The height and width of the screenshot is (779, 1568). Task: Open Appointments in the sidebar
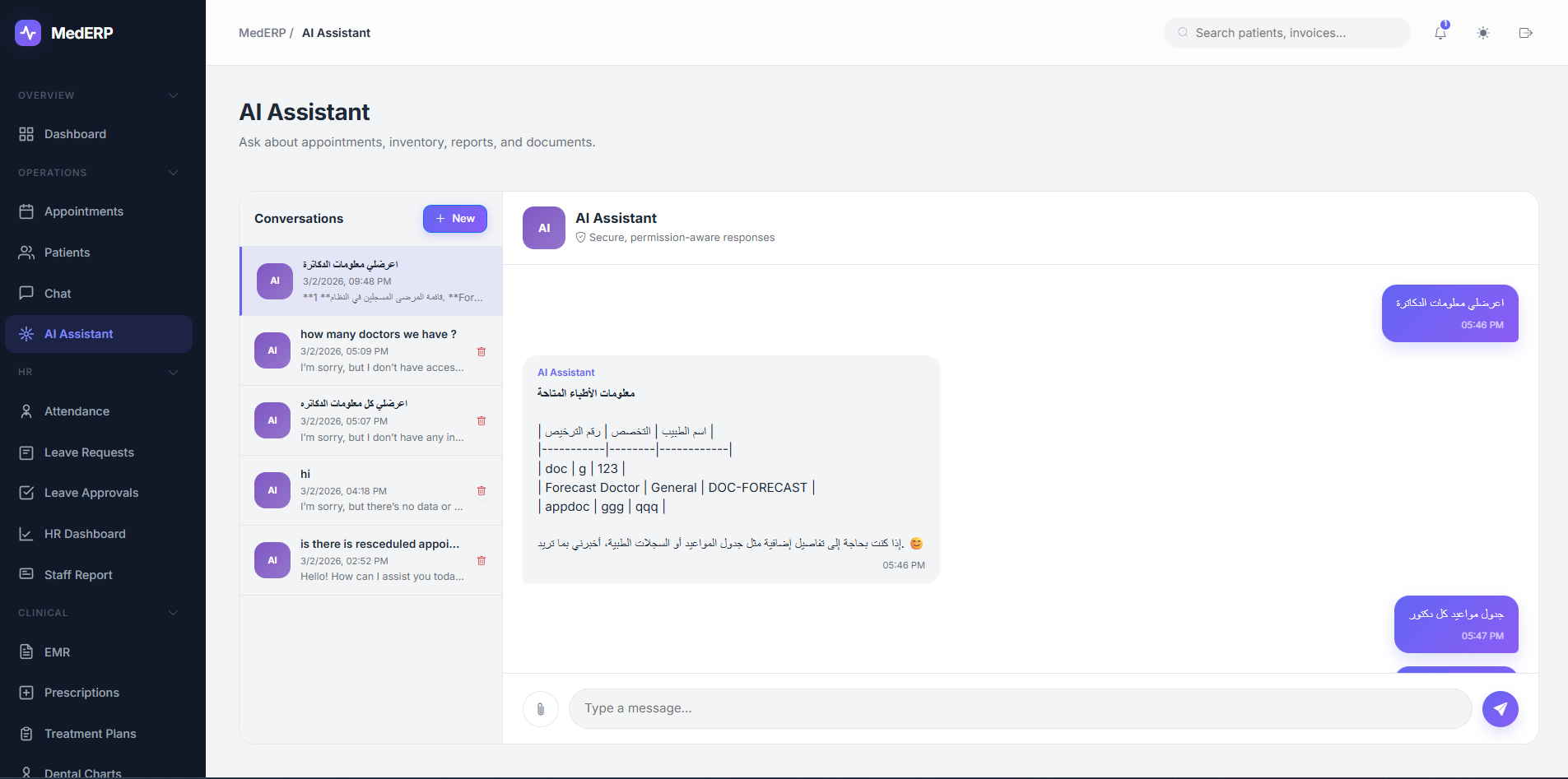(84, 211)
